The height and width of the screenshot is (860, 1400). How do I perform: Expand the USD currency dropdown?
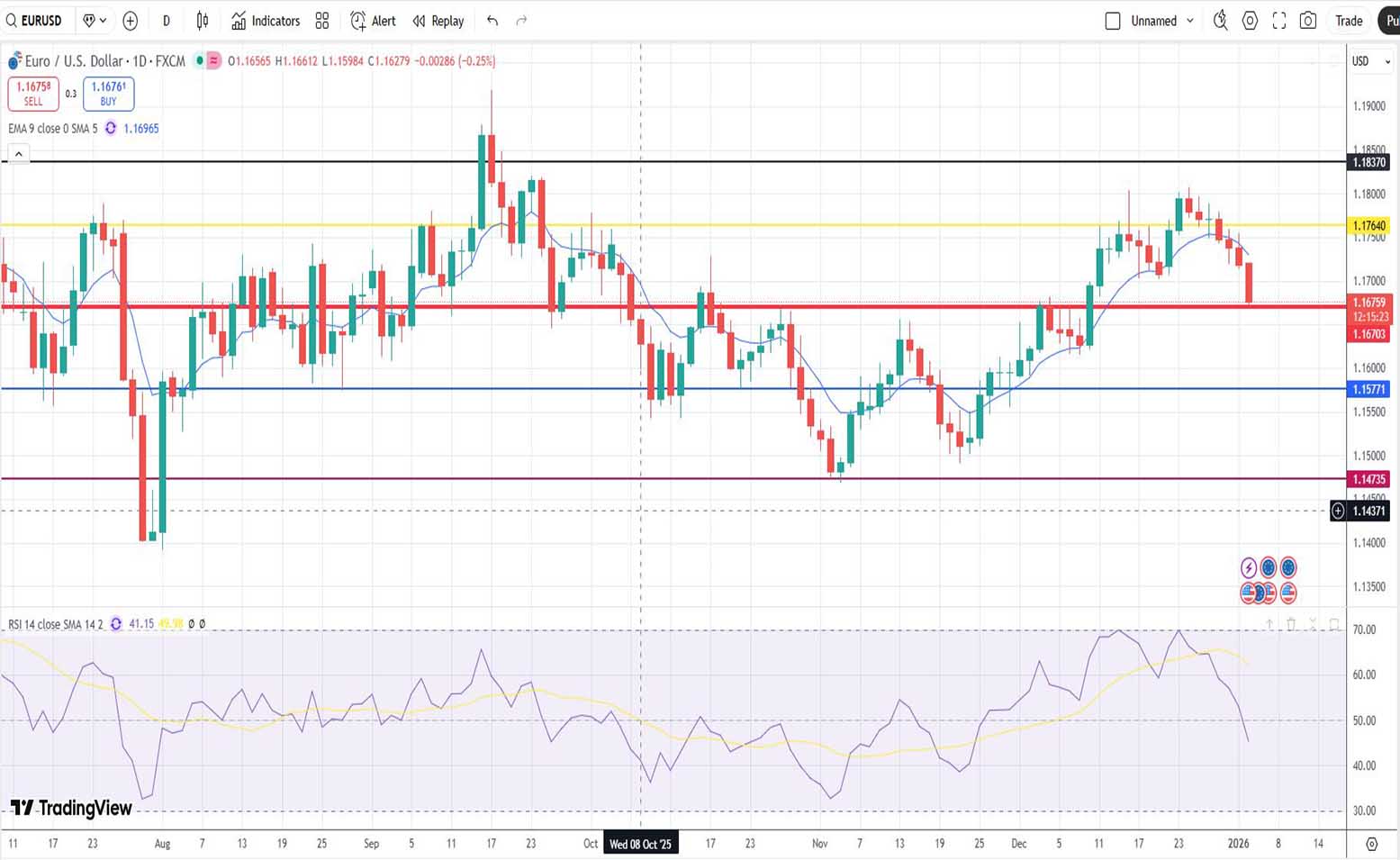click(x=1370, y=61)
